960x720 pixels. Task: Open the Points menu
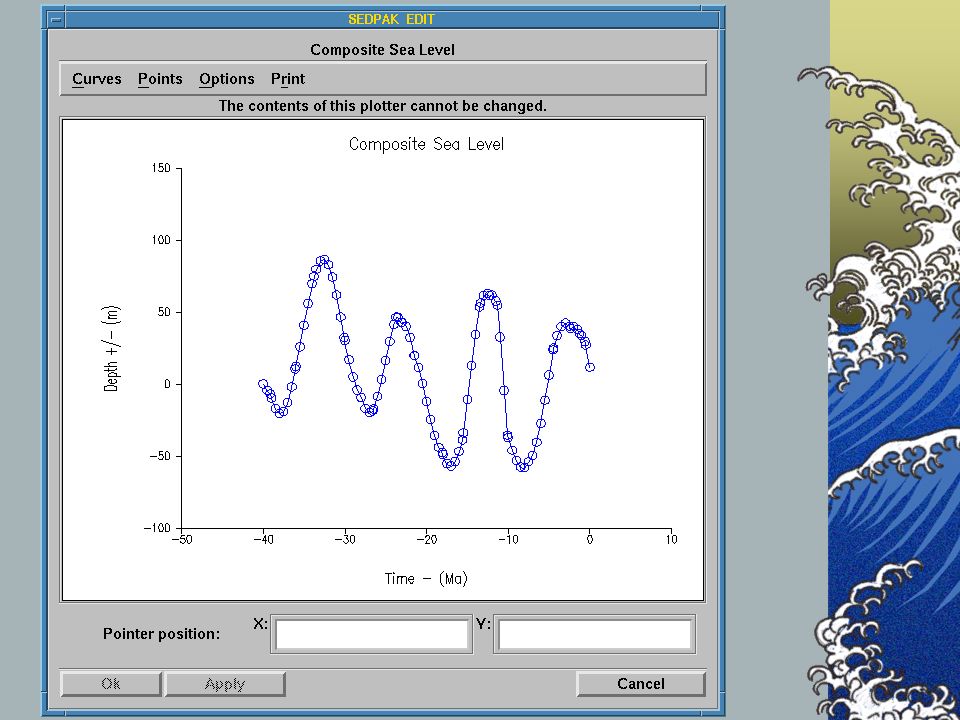pos(160,79)
